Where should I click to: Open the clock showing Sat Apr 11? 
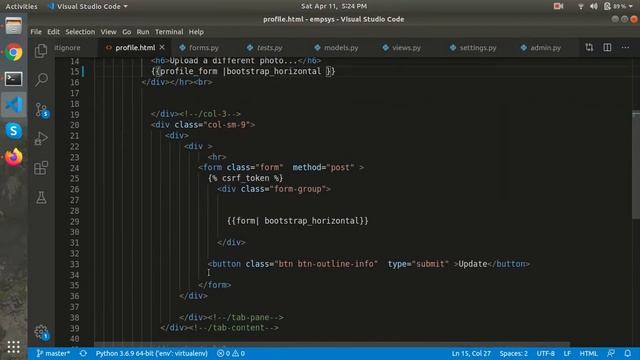pos(334,6)
